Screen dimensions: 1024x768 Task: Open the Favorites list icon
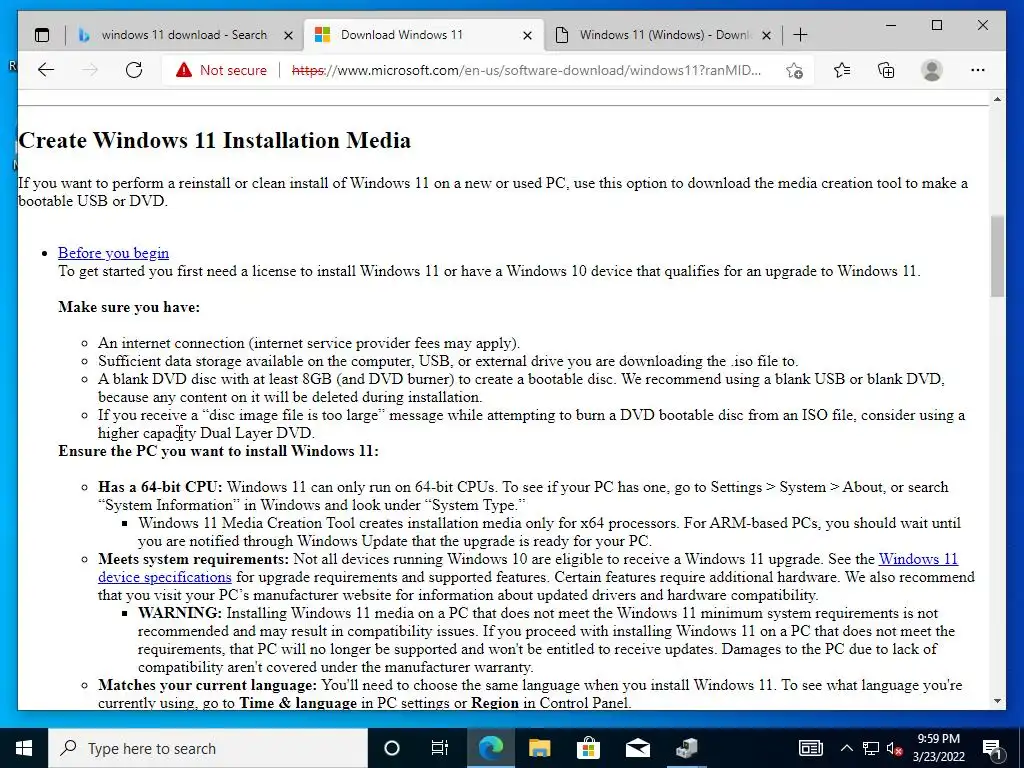coord(842,70)
